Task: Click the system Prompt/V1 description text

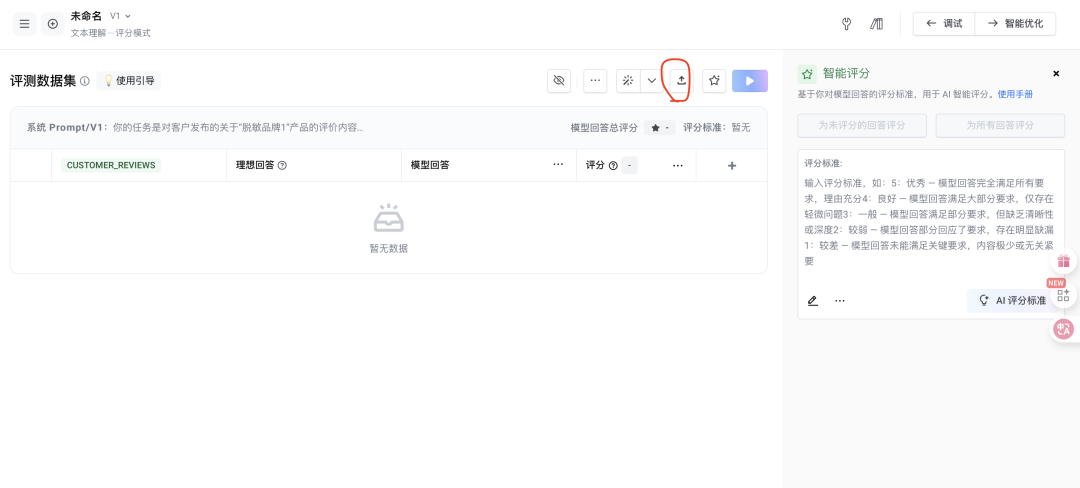Action: click(x=195, y=127)
